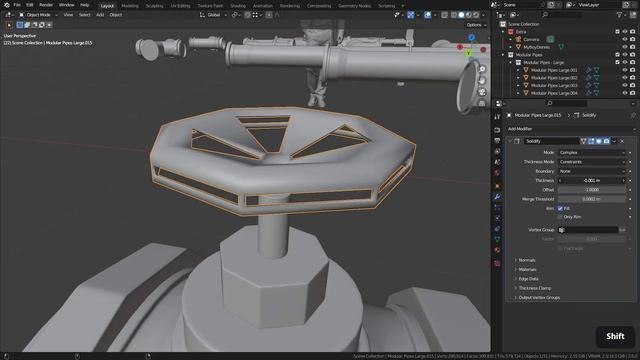Collapse the Solidify modifier panel
This screenshot has width=640, height=360.
510,141
